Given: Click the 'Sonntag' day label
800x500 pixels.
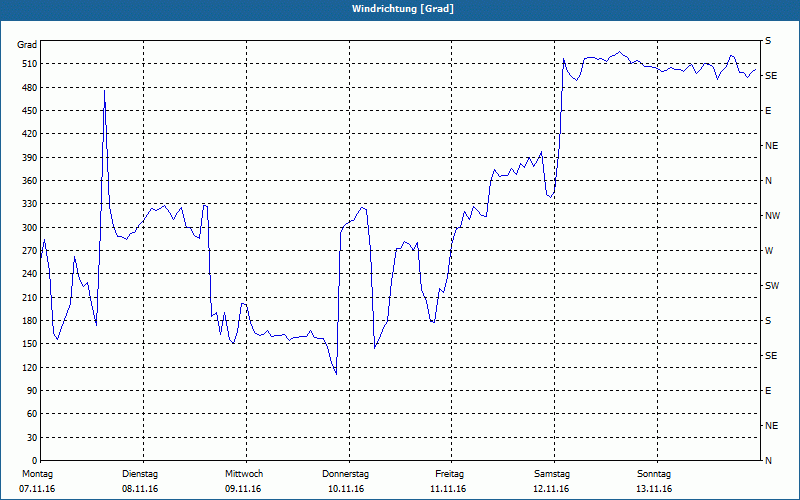Looking at the screenshot, I should pyautogui.click(x=654, y=474).
